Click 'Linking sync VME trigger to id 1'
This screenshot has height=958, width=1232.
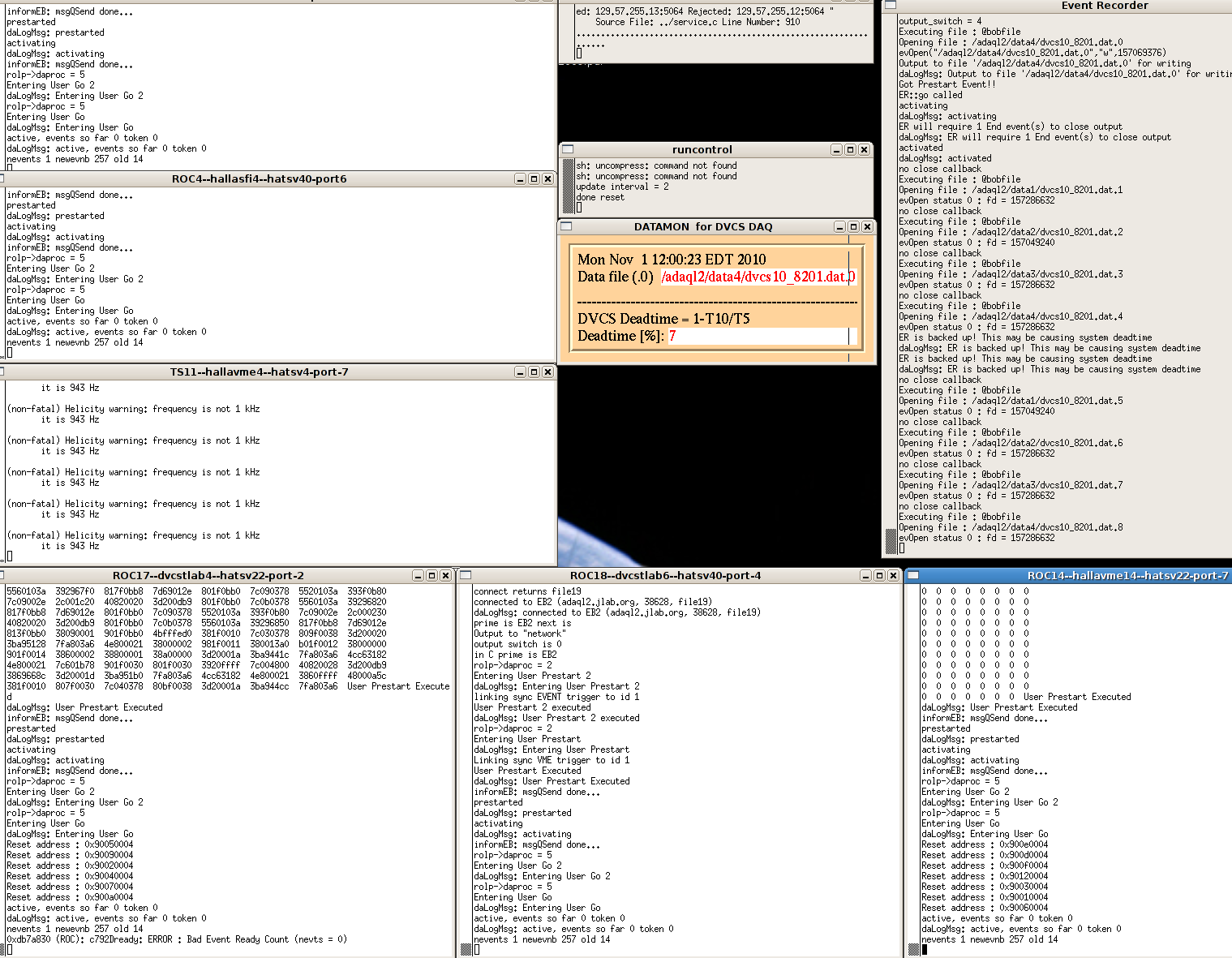tap(552, 760)
